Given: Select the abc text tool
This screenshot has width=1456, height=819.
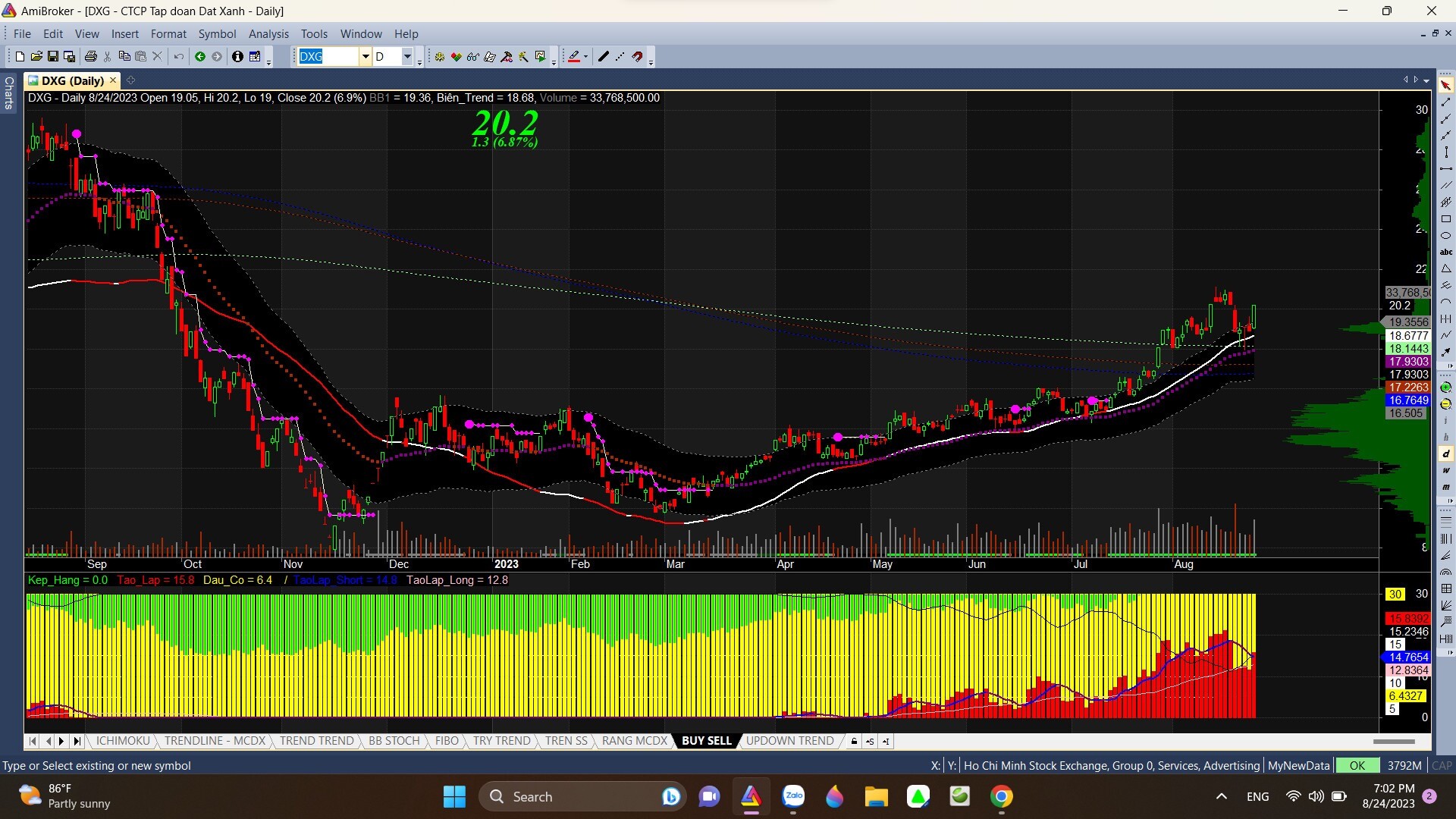Looking at the screenshot, I should click(x=1446, y=252).
